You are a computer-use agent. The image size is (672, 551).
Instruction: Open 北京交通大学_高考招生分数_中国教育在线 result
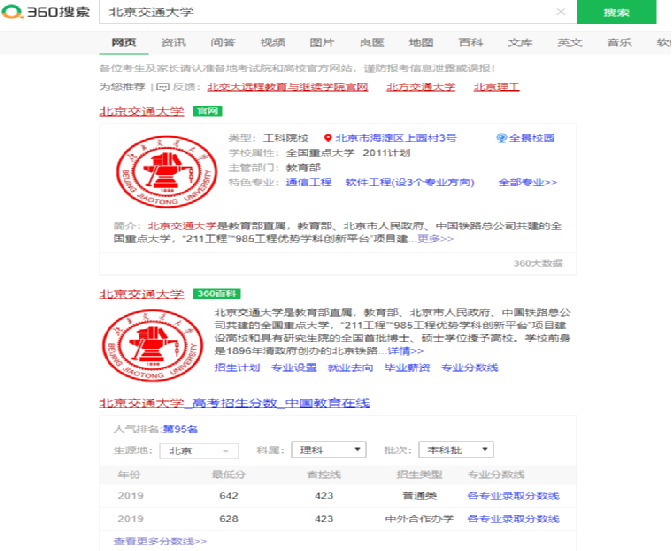point(234,403)
